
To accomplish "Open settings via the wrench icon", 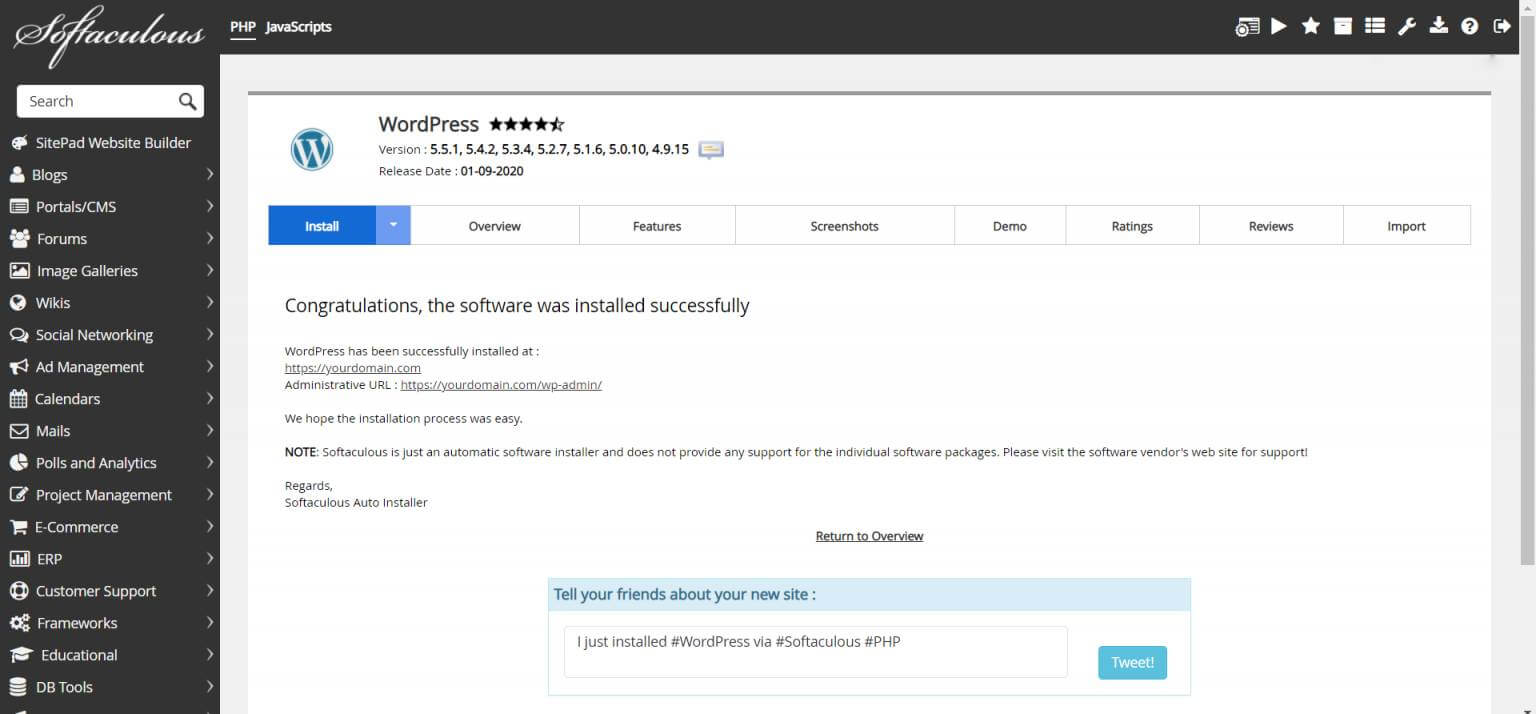I will pyautogui.click(x=1407, y=27).
